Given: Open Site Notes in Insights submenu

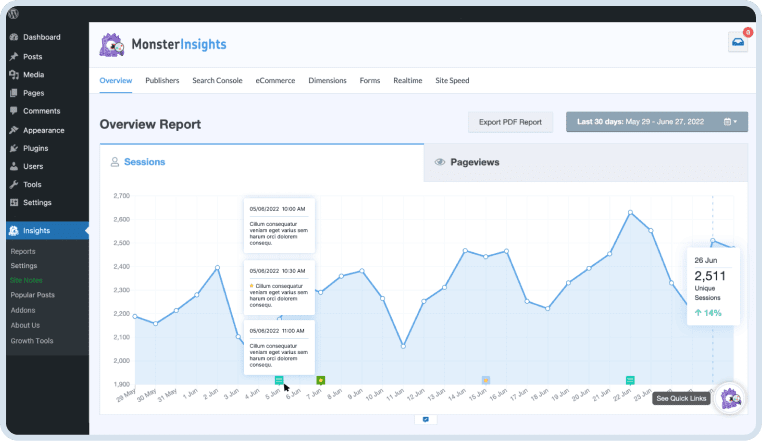Looking at the screenshot, I should [x=27, y=280].
